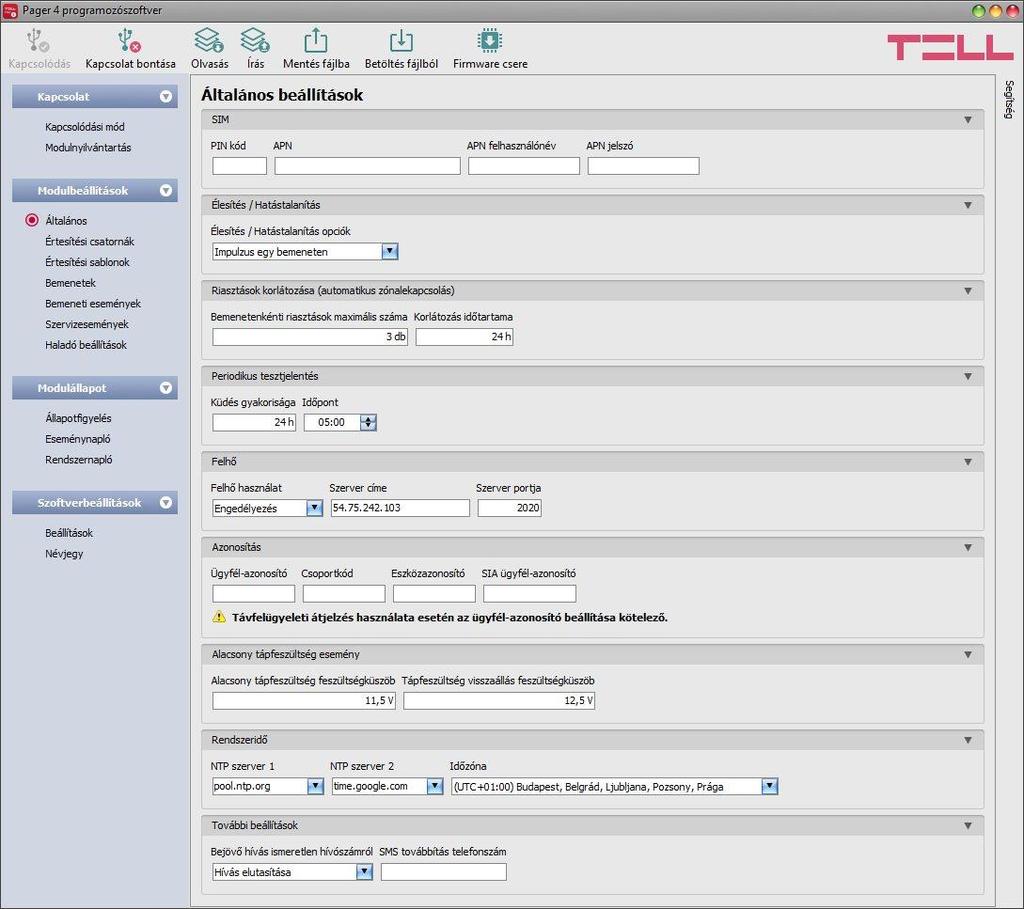Click the Szerver címe field

[x=400, y=508]
